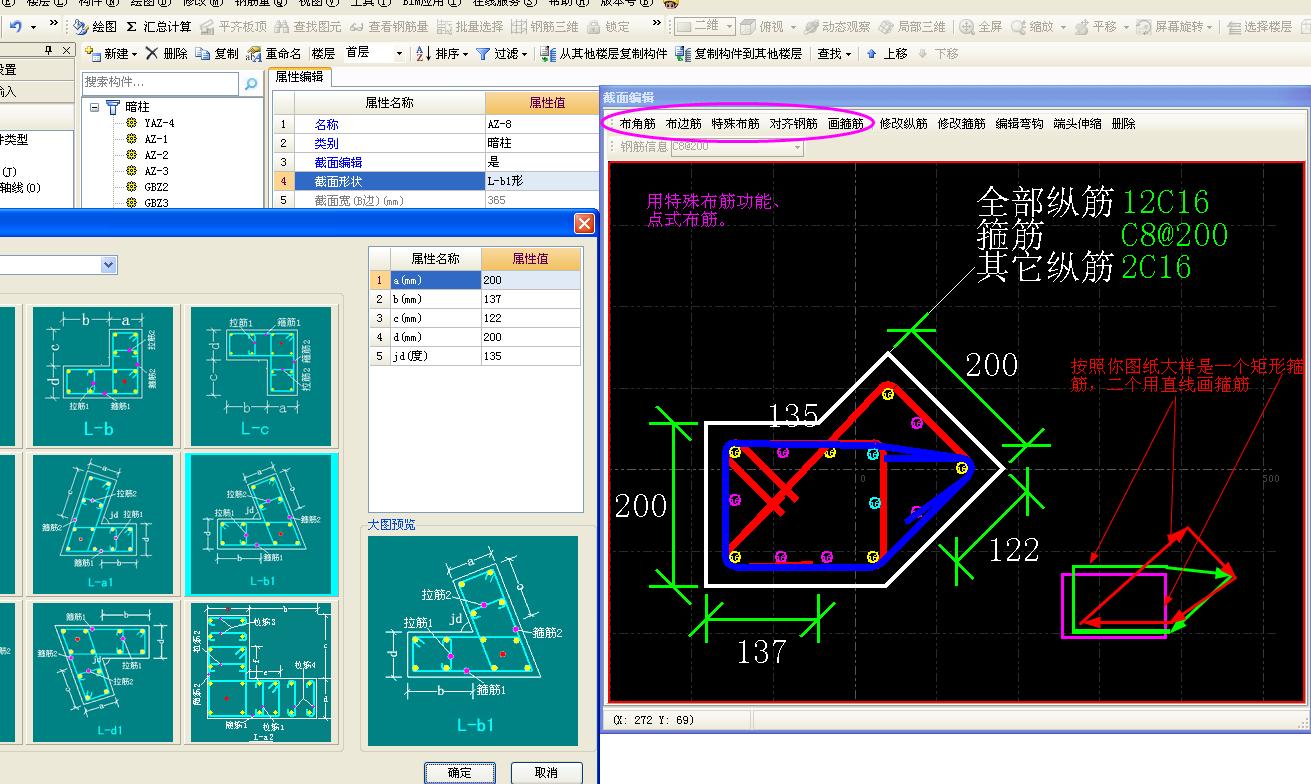Confirm with the 确定 button
Screen dimensions: 1311x784
pyautogui.click(x=460, y=772)
